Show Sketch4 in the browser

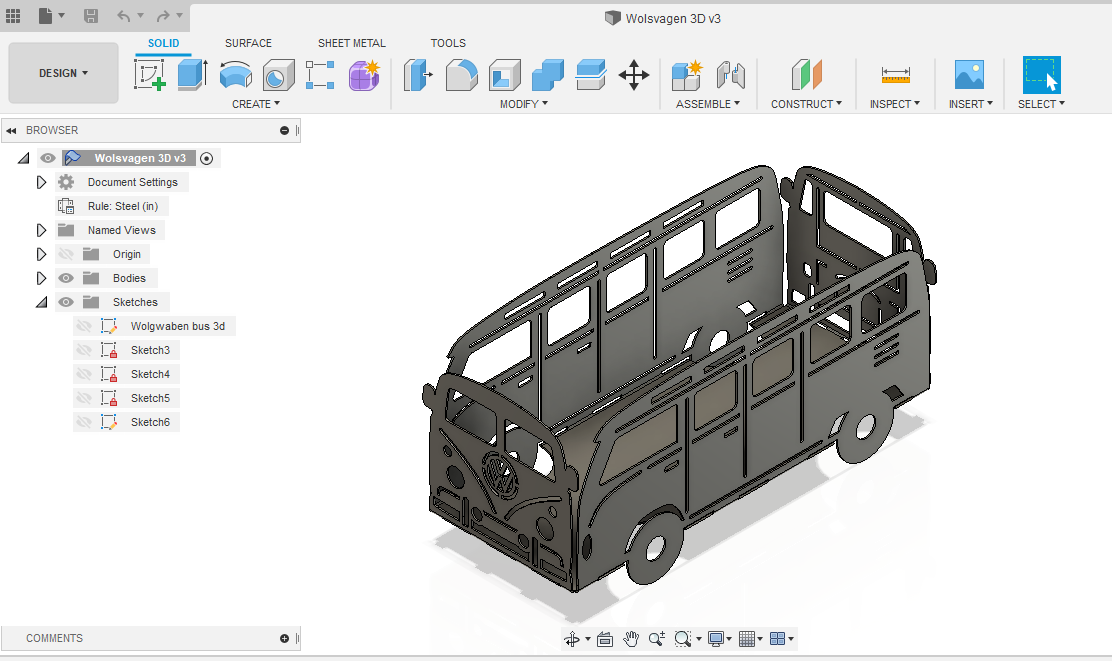tap(84, 374)
